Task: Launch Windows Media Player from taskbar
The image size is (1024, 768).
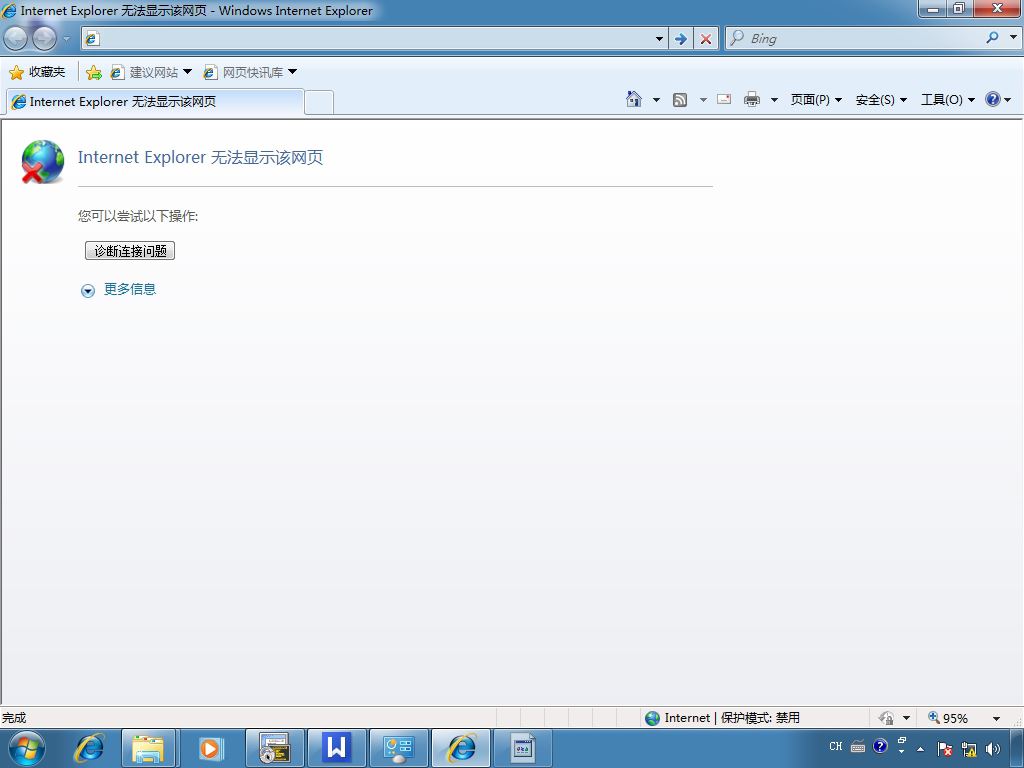Action: [210, 748]
